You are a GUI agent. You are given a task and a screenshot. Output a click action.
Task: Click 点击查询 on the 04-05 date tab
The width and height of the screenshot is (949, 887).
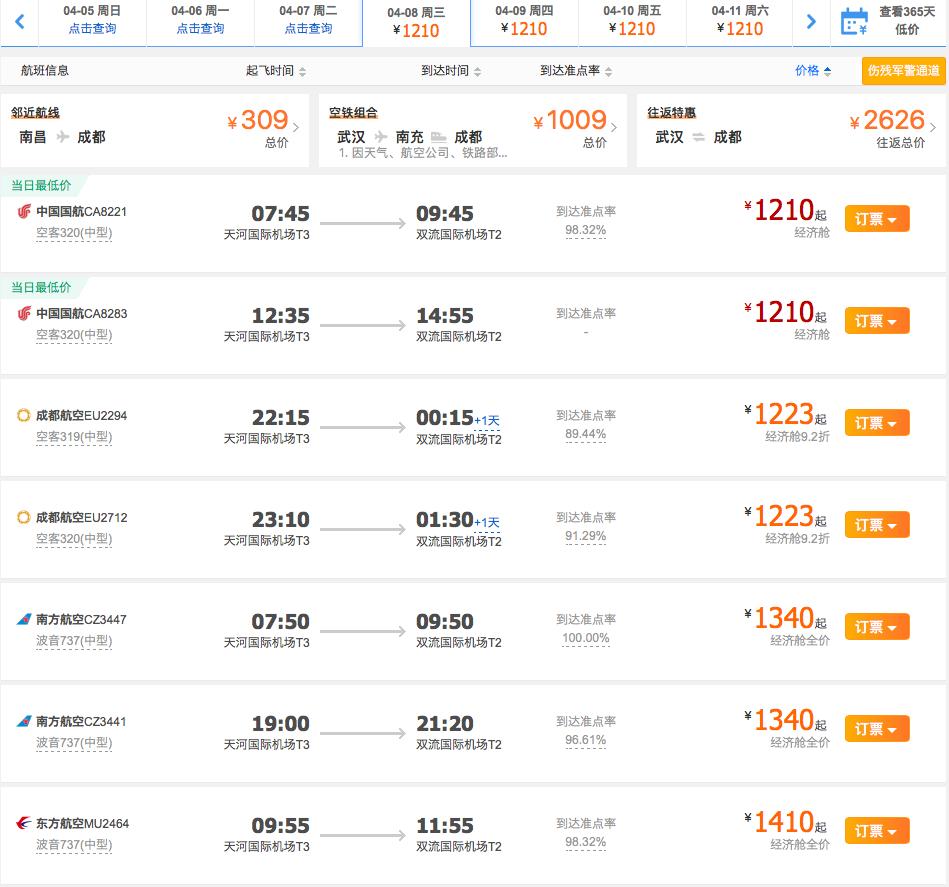click(93, 26)
